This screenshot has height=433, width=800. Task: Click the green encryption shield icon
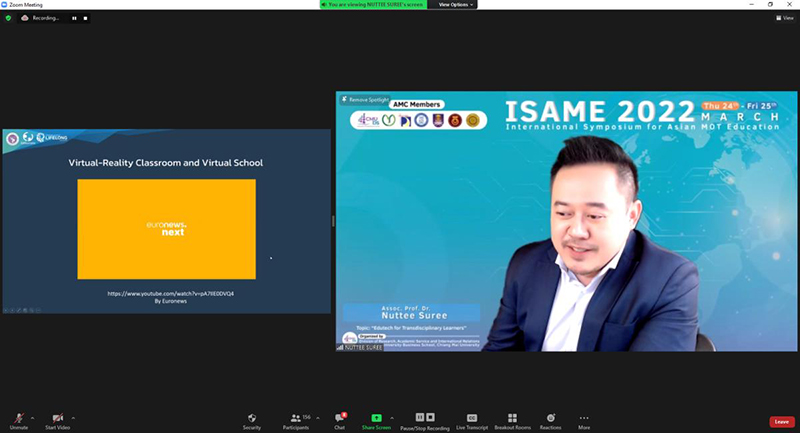[8, 18]
